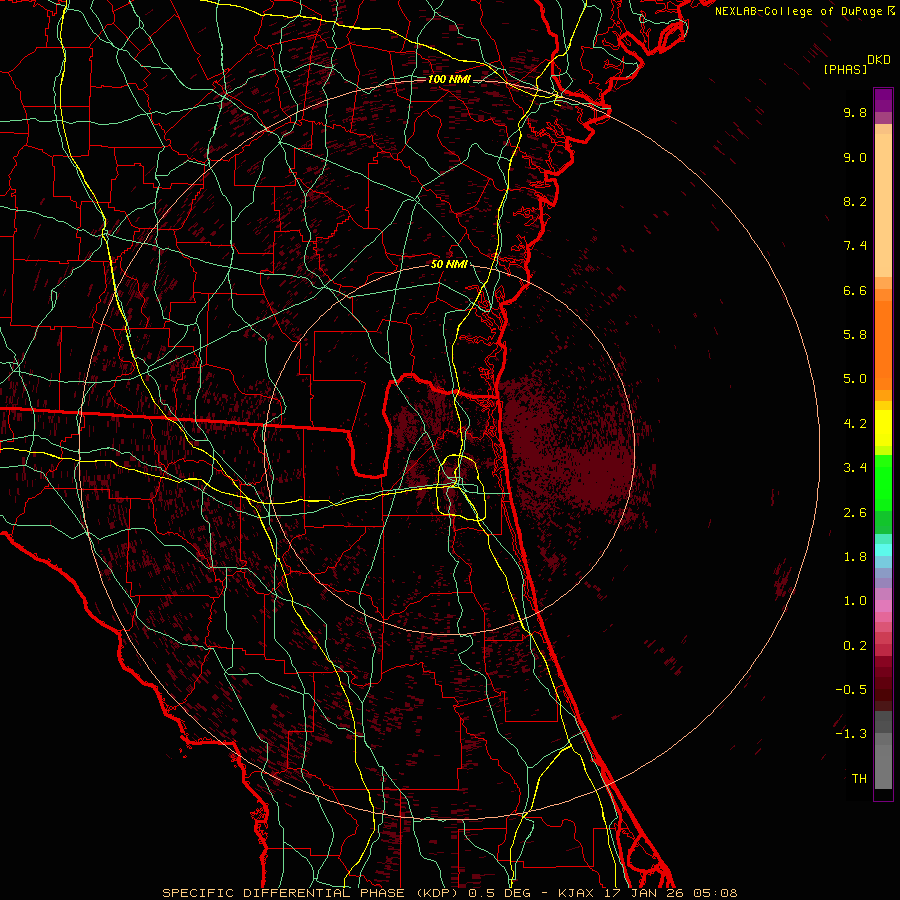The image size is (900, 900).
Task: Click the yellow beltway loop near radar center
Action: pos(461,487)
